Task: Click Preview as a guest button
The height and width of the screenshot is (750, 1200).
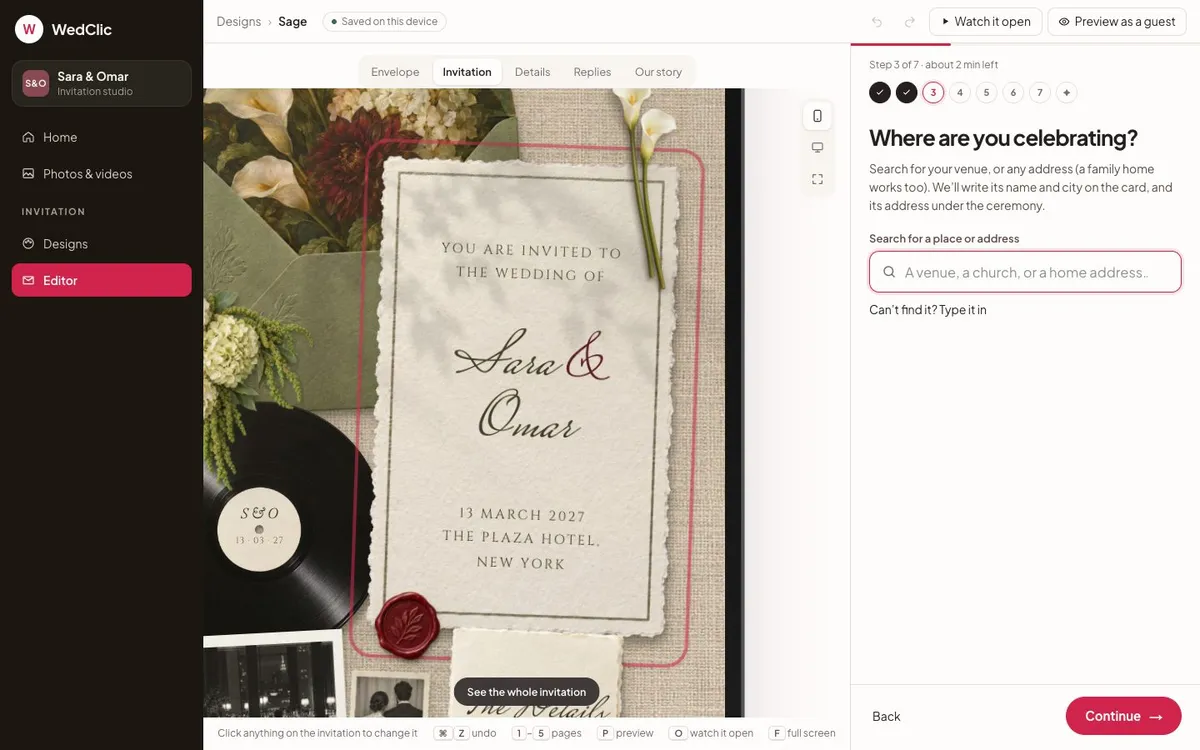Action: coord(1117,21)
